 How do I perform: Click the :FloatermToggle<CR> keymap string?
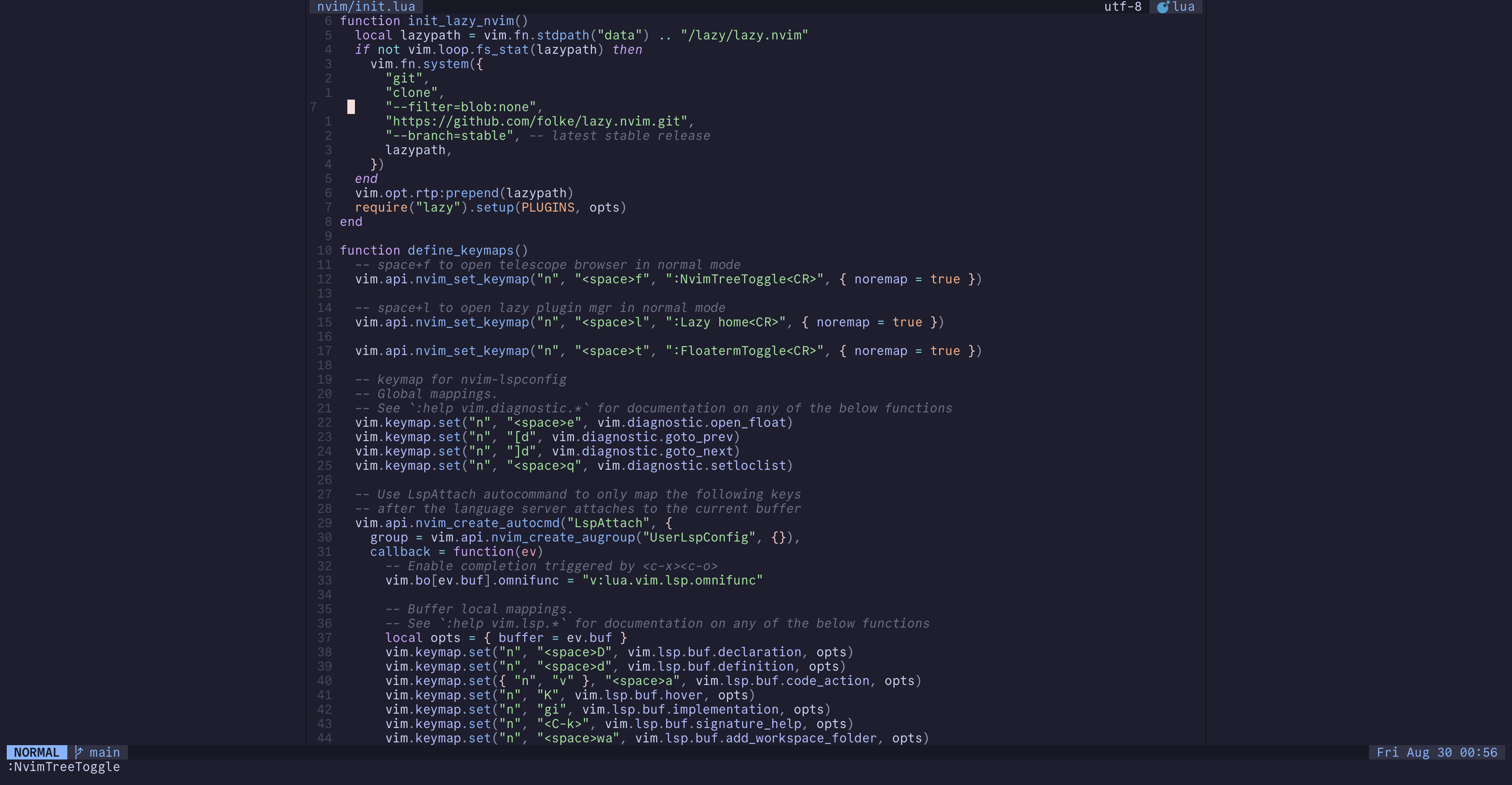coord(744,351)
